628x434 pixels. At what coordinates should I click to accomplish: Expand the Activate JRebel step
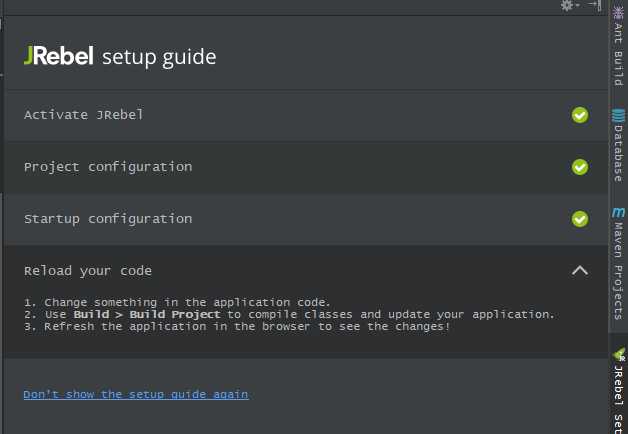coord(306,115)
